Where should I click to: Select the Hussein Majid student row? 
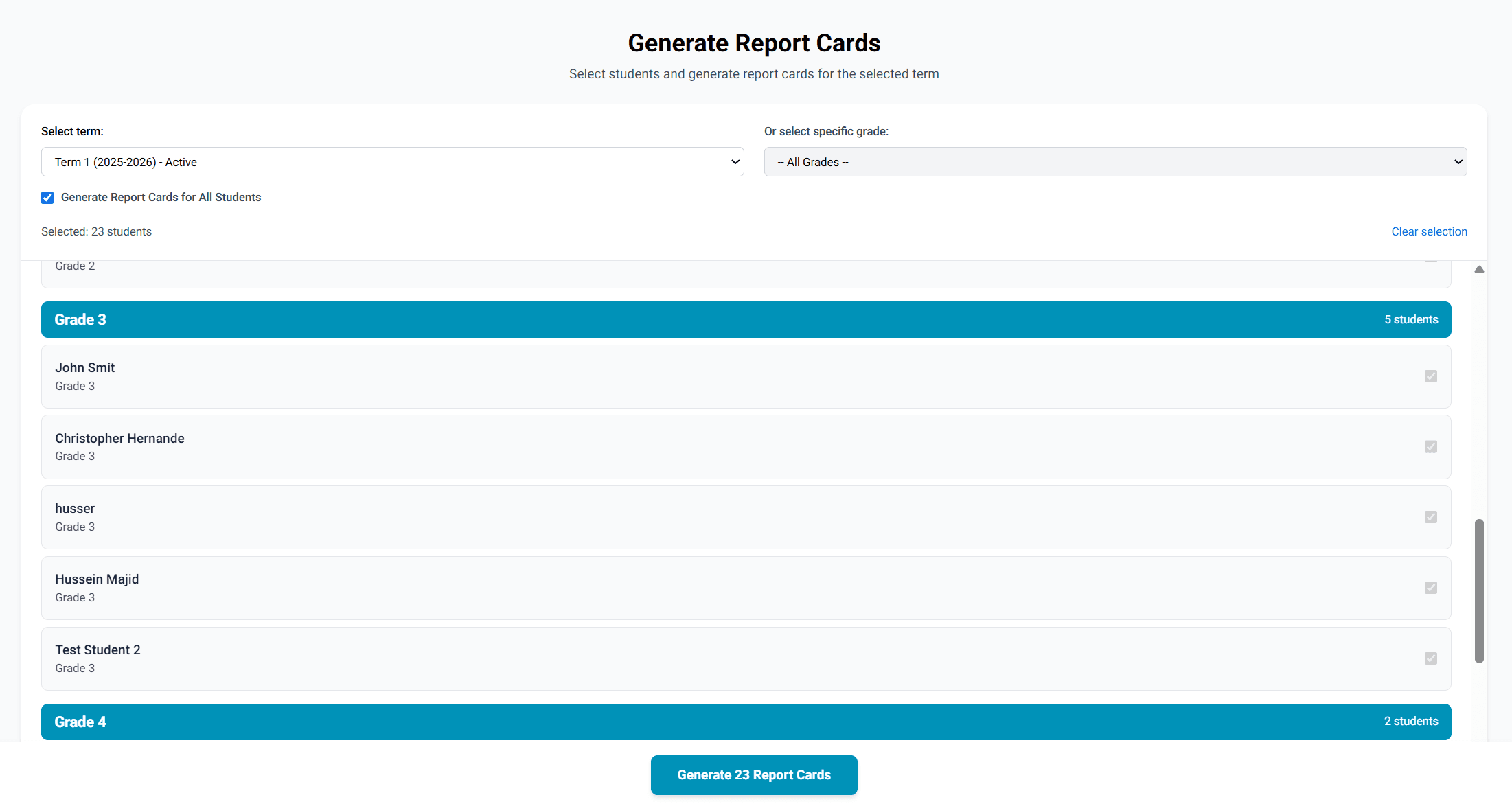pos(746,588)
